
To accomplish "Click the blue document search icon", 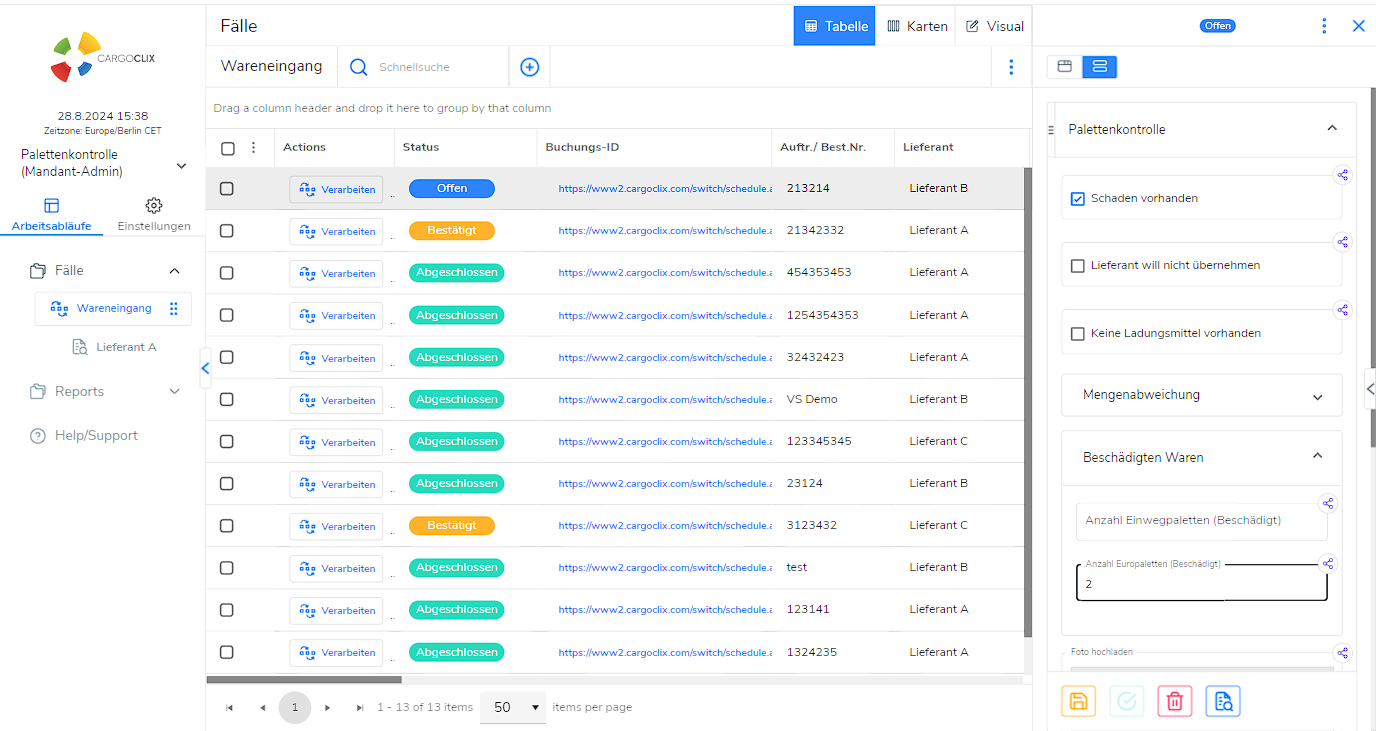I will pos(1223,701).
